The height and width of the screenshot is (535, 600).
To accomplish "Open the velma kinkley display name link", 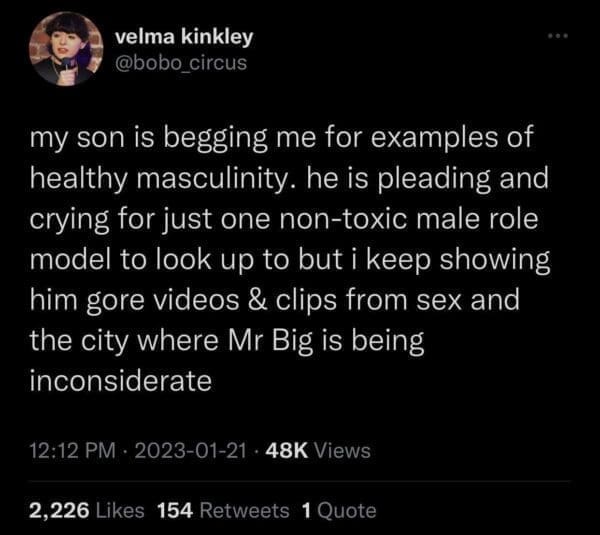I will click(x=184, y=38).
